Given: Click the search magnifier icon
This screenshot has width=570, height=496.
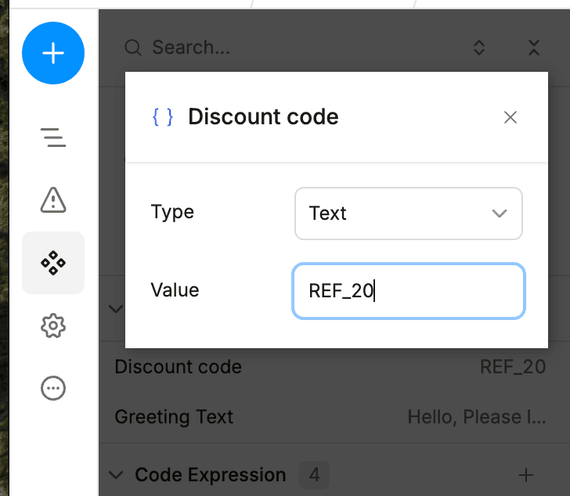Looking at the screenshot, I should click(x=133, y=48).
